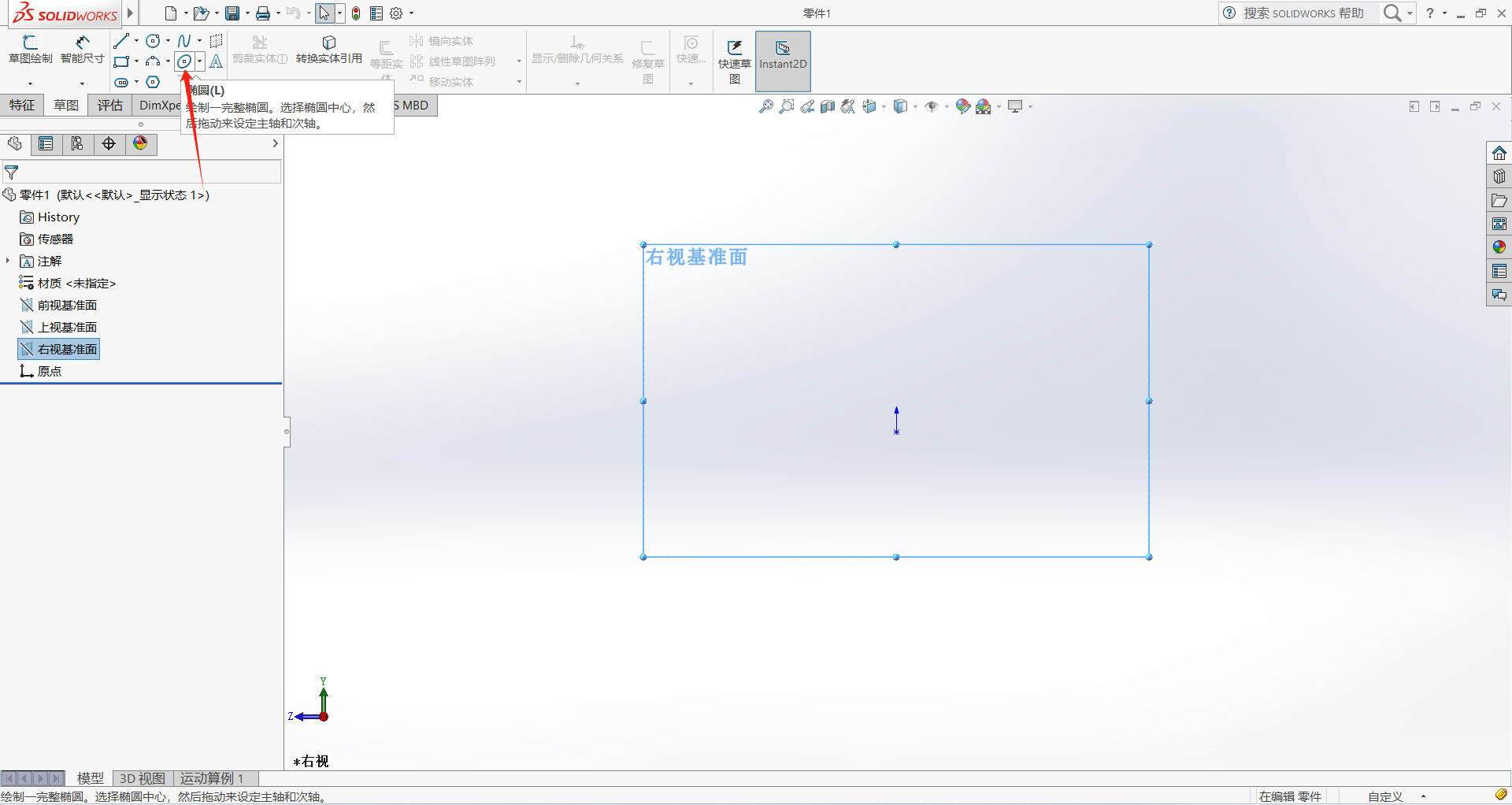Switch to the 特征 features tab
Screen dimensions: 1512x805
tap(22, 106)
